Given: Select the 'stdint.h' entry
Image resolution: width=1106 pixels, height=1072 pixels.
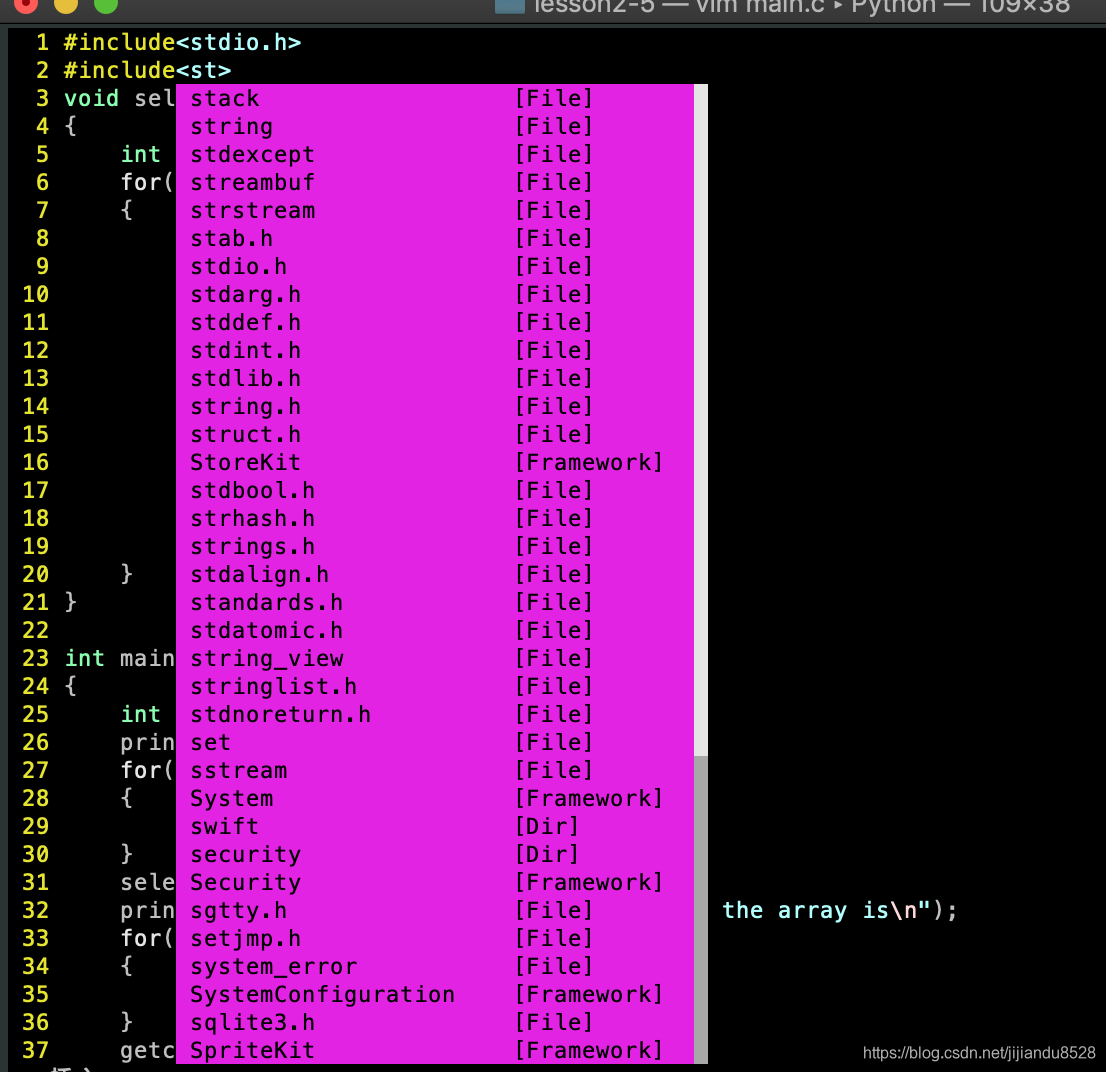Looking at the screenshot, I should (x=434, y=350).
